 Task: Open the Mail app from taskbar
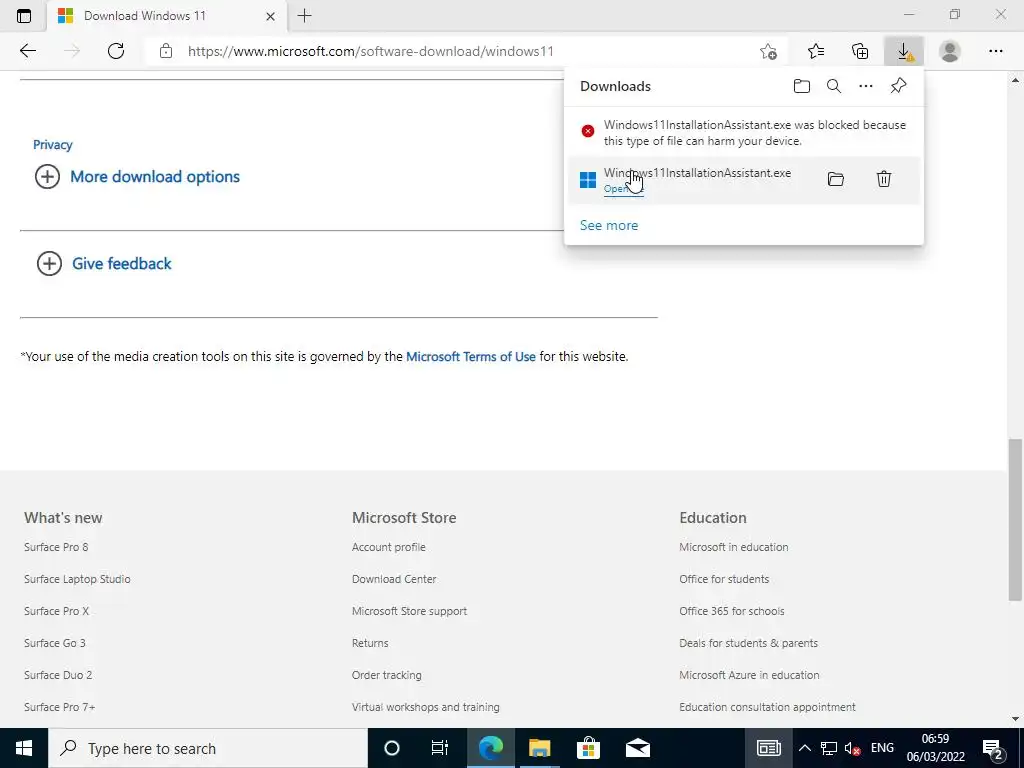(637, 748)
